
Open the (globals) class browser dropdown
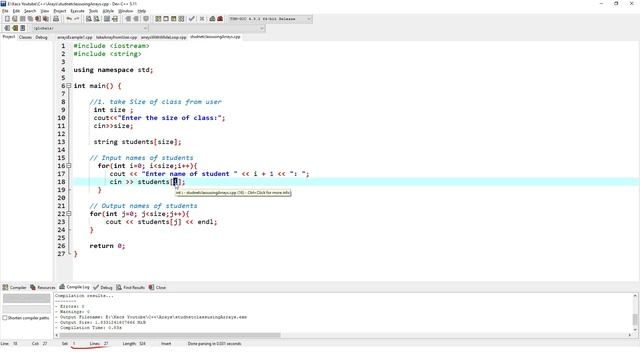90,28
